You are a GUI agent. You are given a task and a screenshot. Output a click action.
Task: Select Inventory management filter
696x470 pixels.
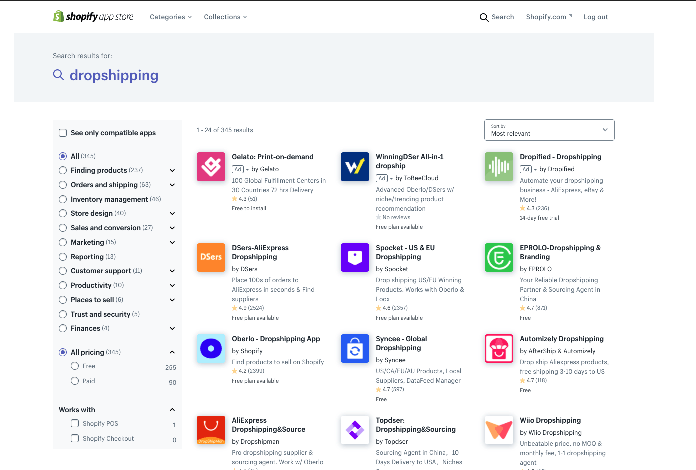point(63,199)
